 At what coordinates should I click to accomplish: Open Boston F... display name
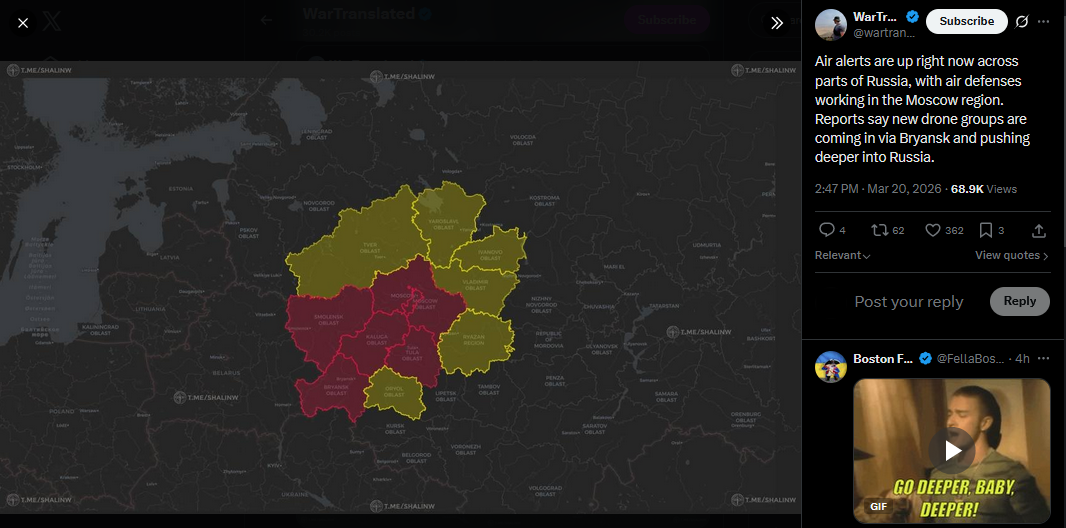pos(883,359)
